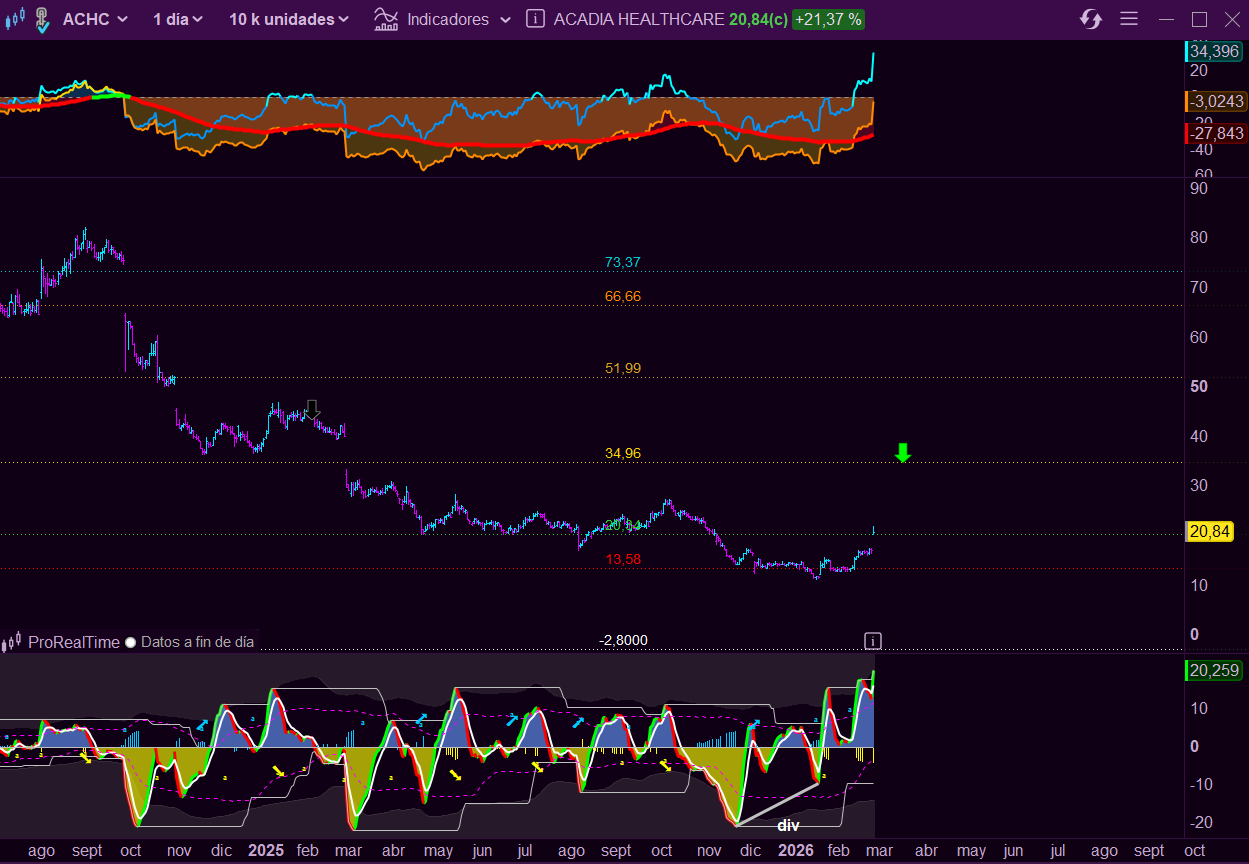Click the 'div' divergence label in oscillator

788,826
